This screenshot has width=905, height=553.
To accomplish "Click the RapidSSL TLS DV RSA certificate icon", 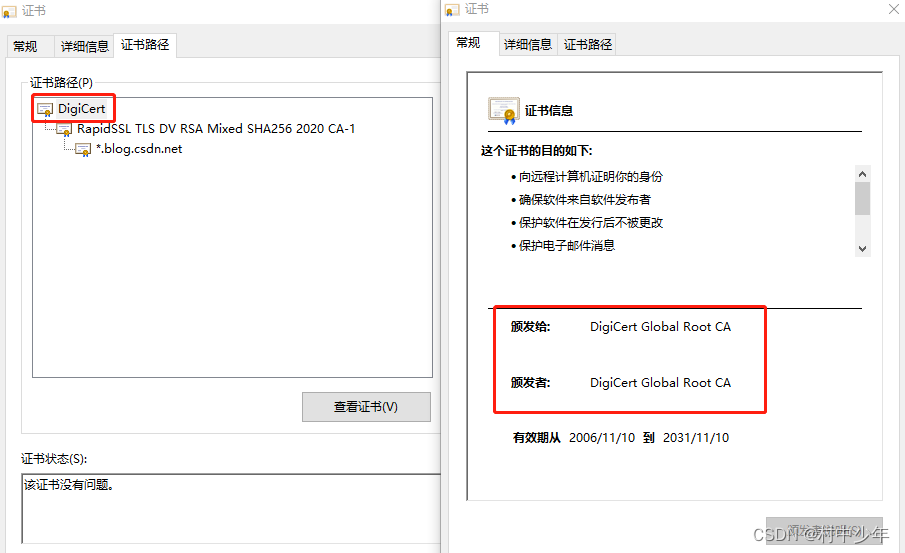I will 64,129.
